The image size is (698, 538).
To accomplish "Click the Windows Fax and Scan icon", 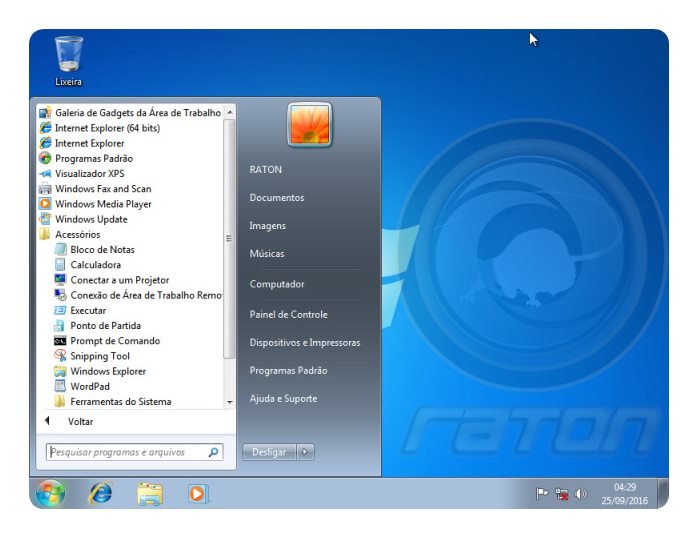I will pyautogui.click(x=45, y=189).
